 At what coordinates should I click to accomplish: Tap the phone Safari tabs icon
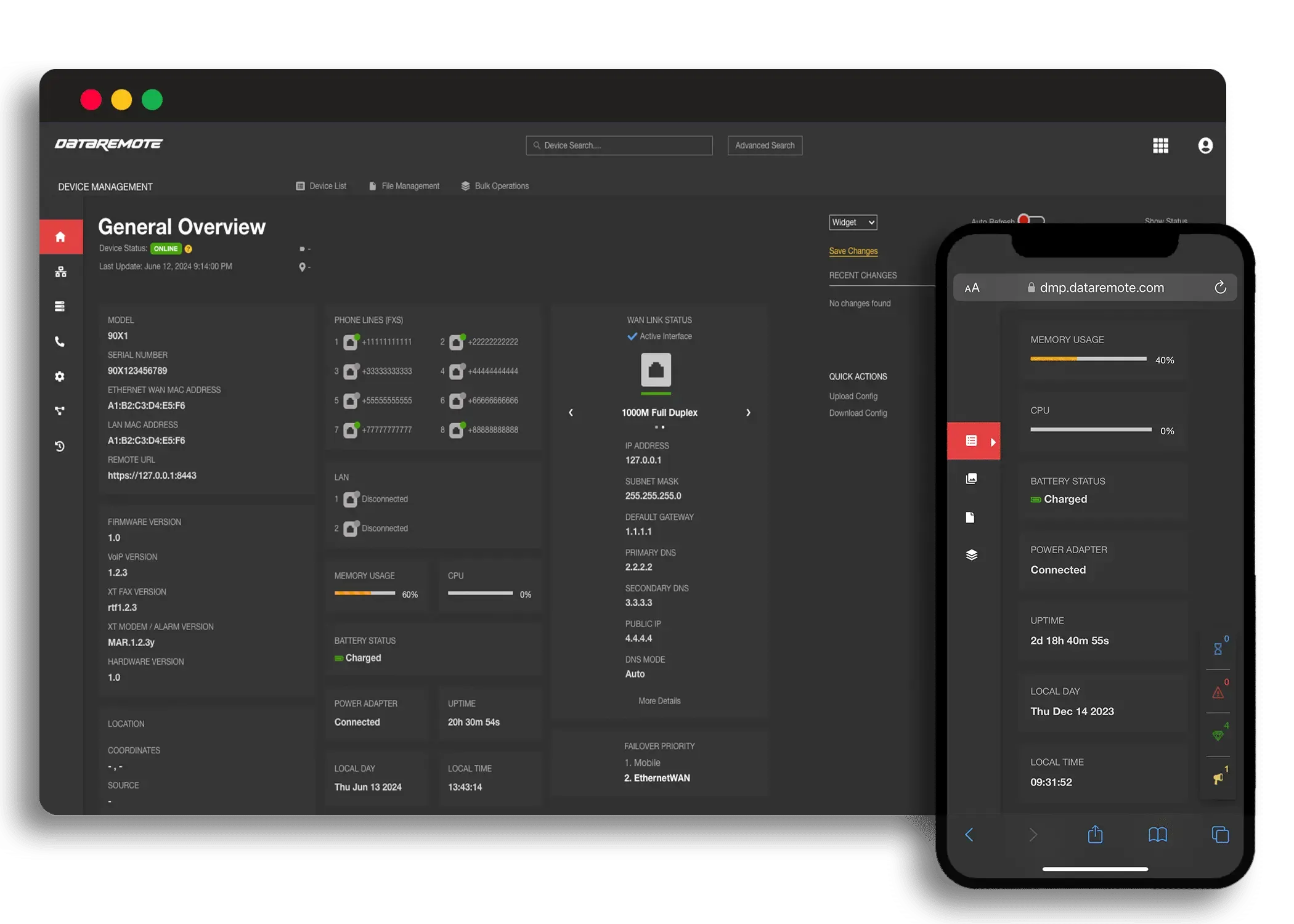coord(1220,835)
